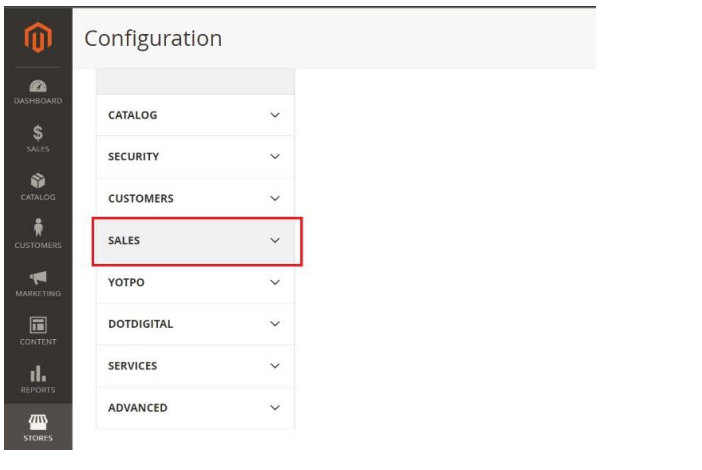702x470 pixels.
Task: Expand the CUSTOMERS configuration chevron
Action: click(x=275, y=198)
